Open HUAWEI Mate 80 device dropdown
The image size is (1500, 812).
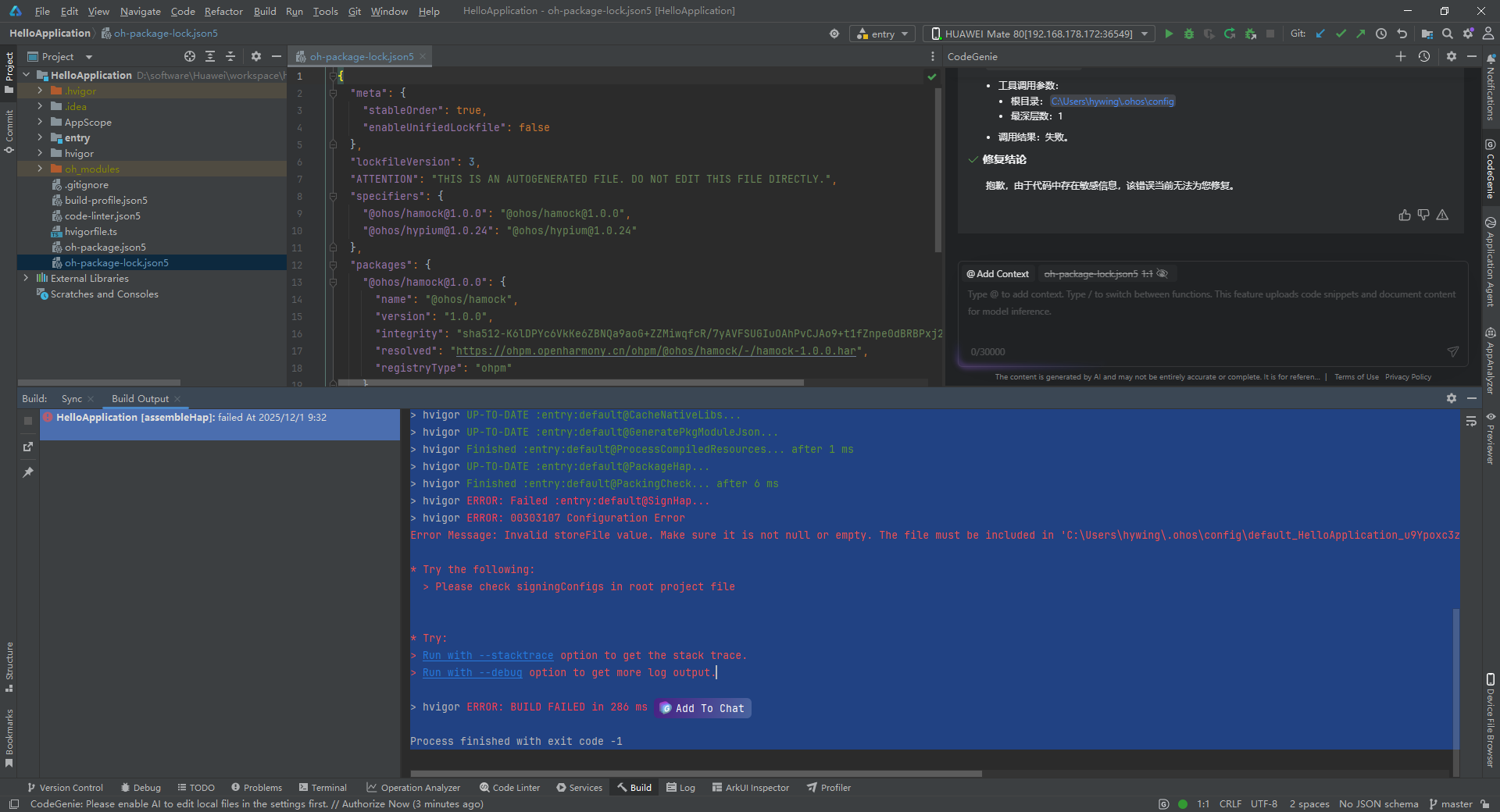[1039, 34]
